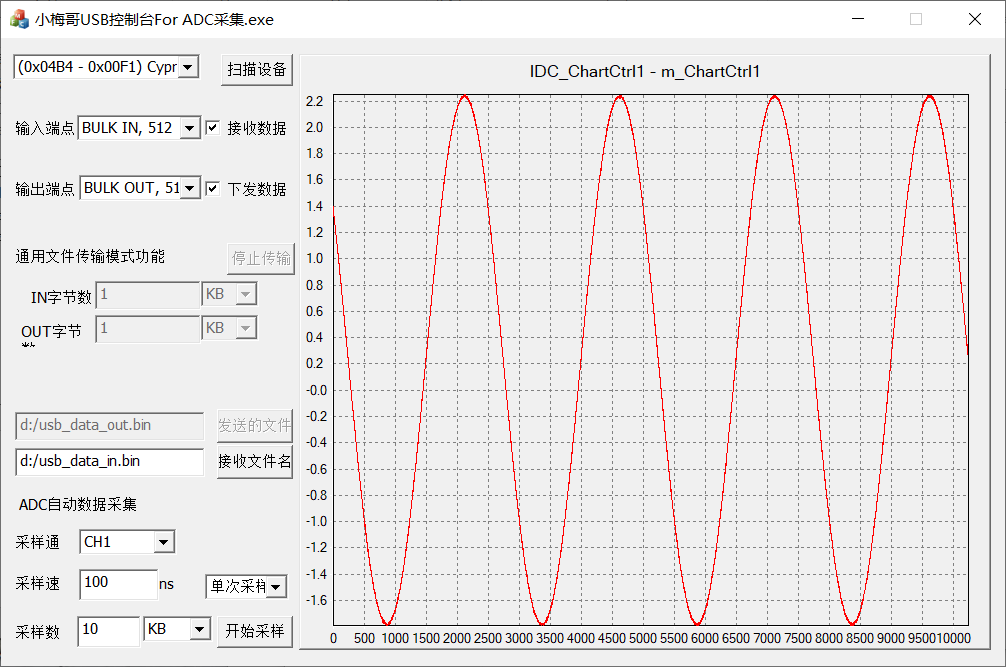Open the USB device selection dropdown
Viewport: 1006px width, 667px height.
[x=189, y=67]
